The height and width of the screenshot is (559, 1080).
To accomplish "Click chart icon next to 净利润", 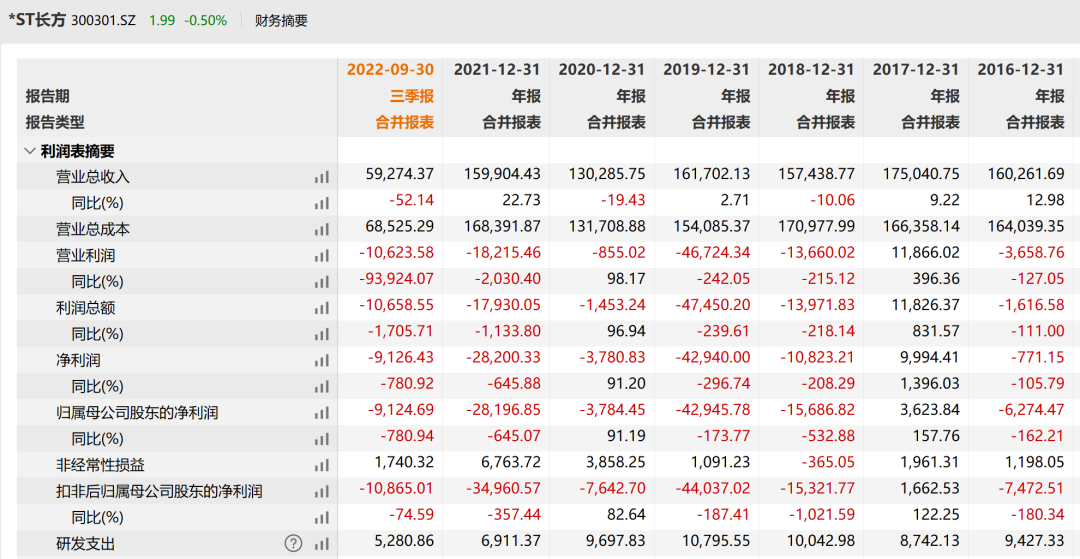I will [321, 360].
